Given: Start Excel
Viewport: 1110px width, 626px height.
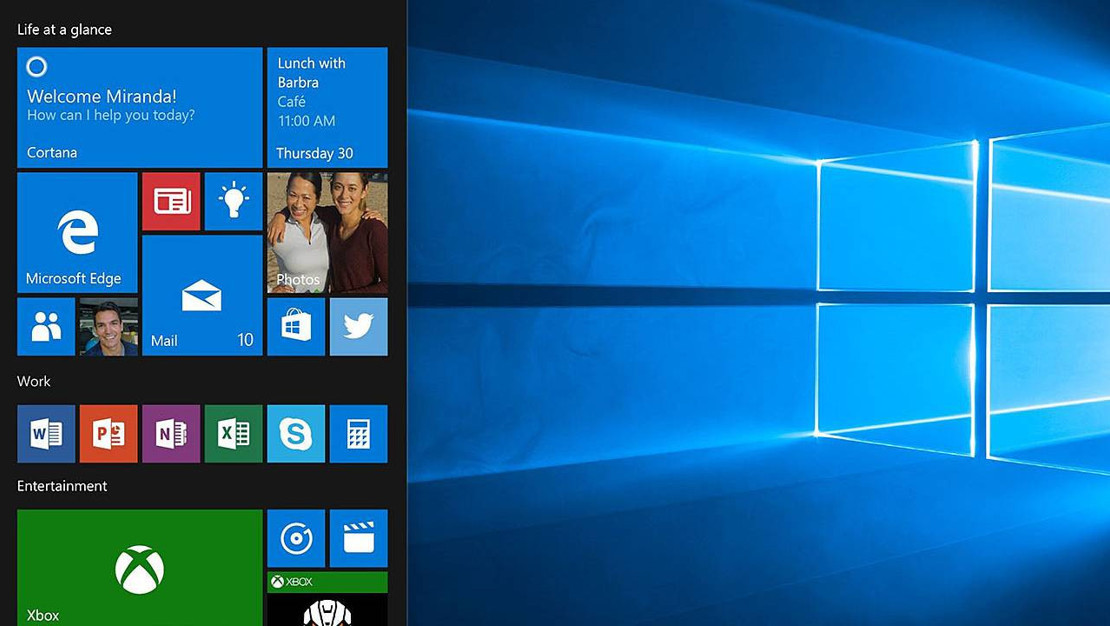Looking at the screenshot, I should pos(233,433).
